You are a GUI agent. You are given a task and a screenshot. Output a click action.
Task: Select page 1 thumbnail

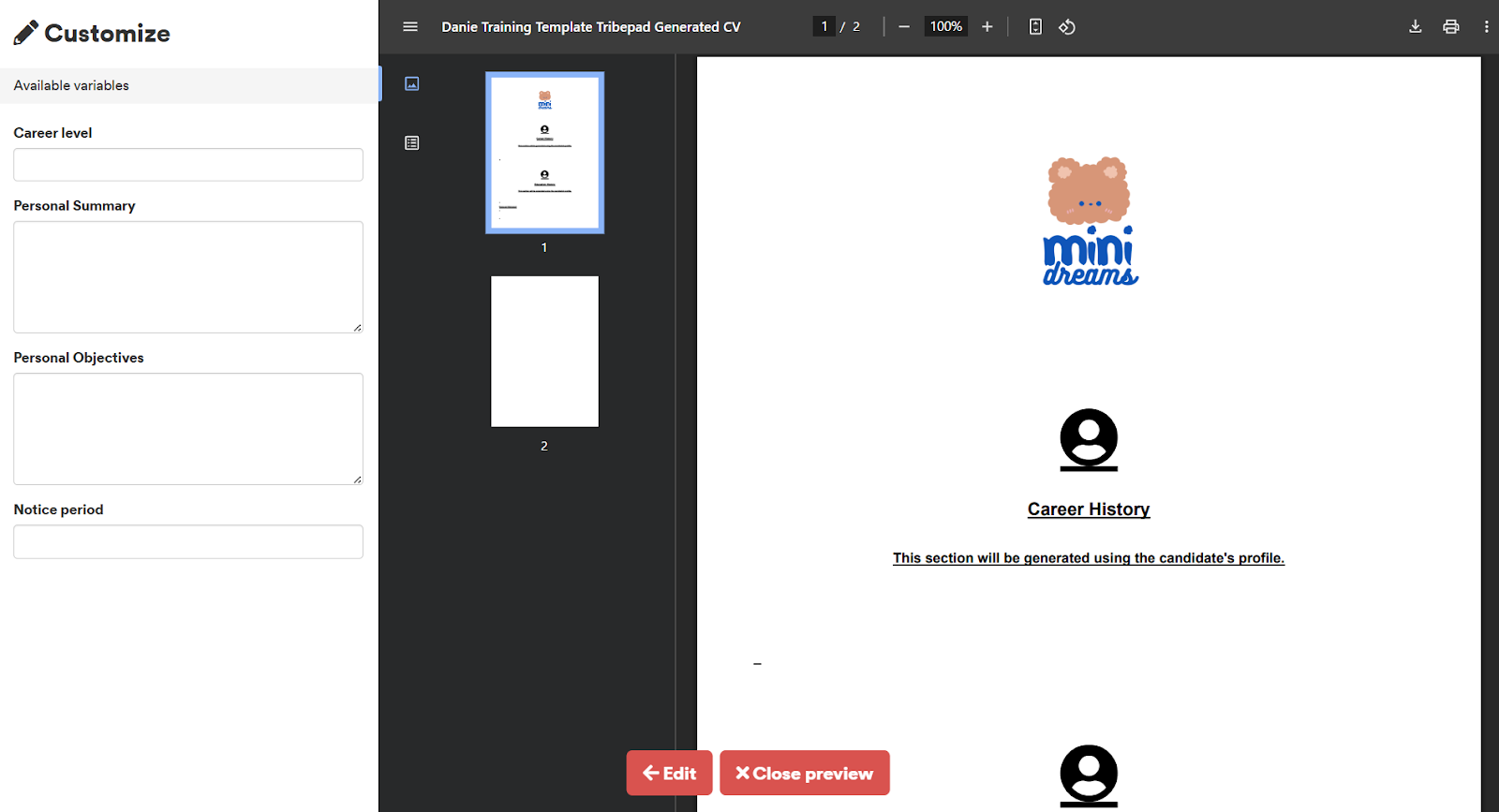(x=544, y=153)
